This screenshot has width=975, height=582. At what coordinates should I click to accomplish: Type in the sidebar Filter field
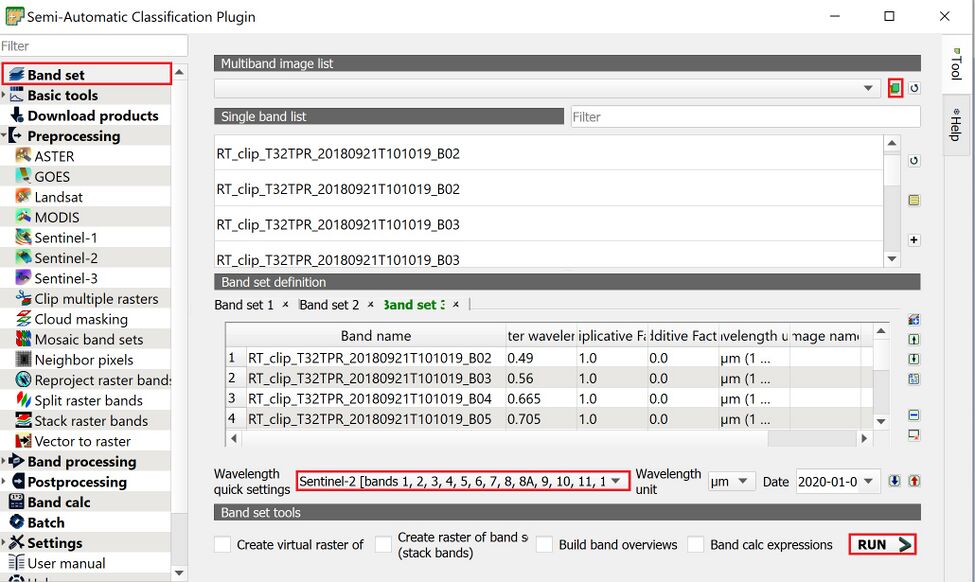point(93,45)
